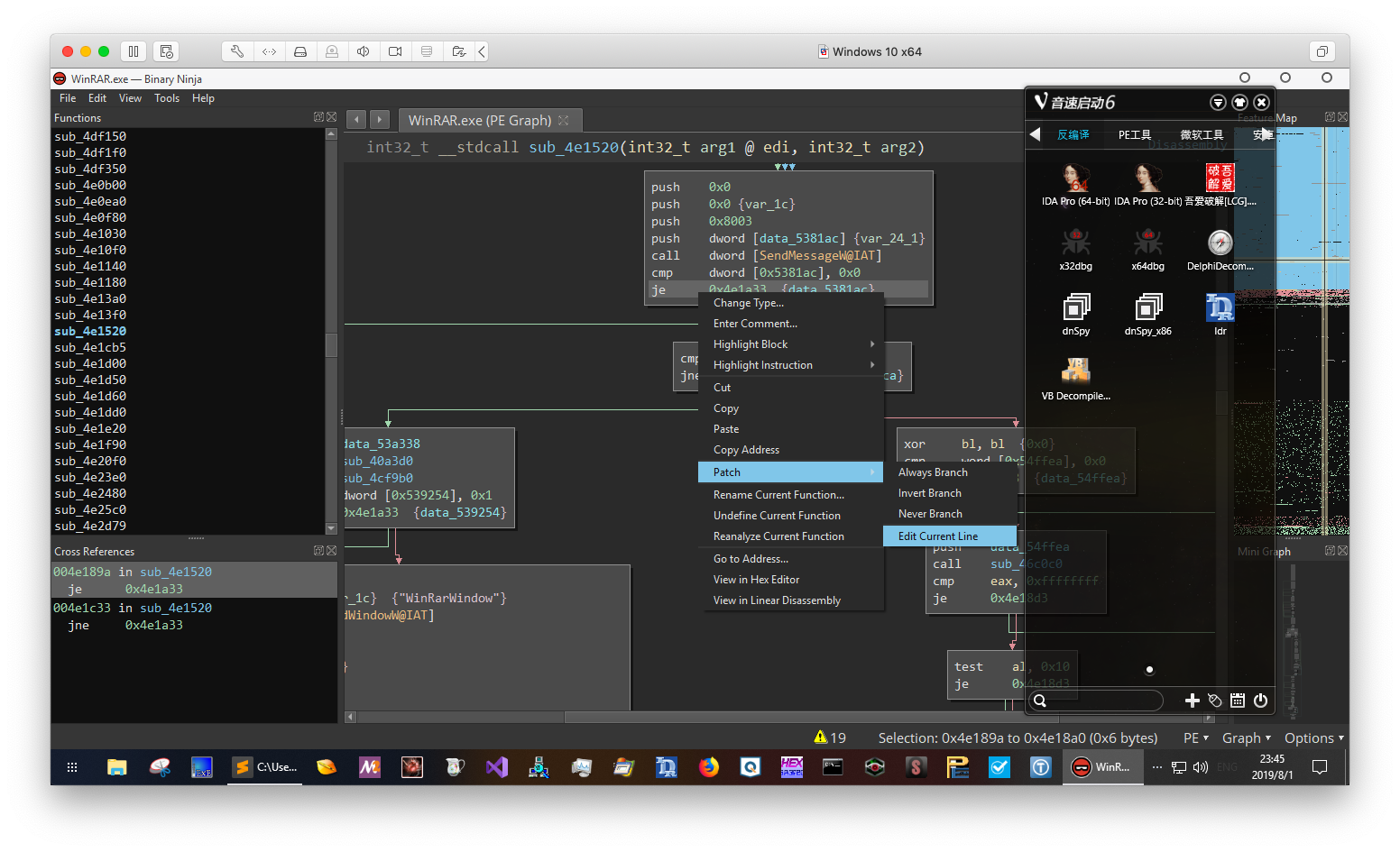Click the launcher power icon
The height and width of the screenshot is (852, 1400).
pos(1260,701)
